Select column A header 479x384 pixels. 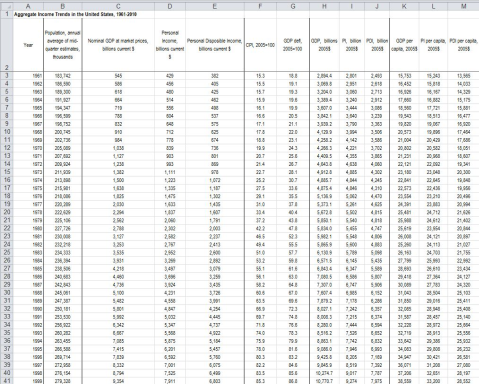click(x=28, y=7)
